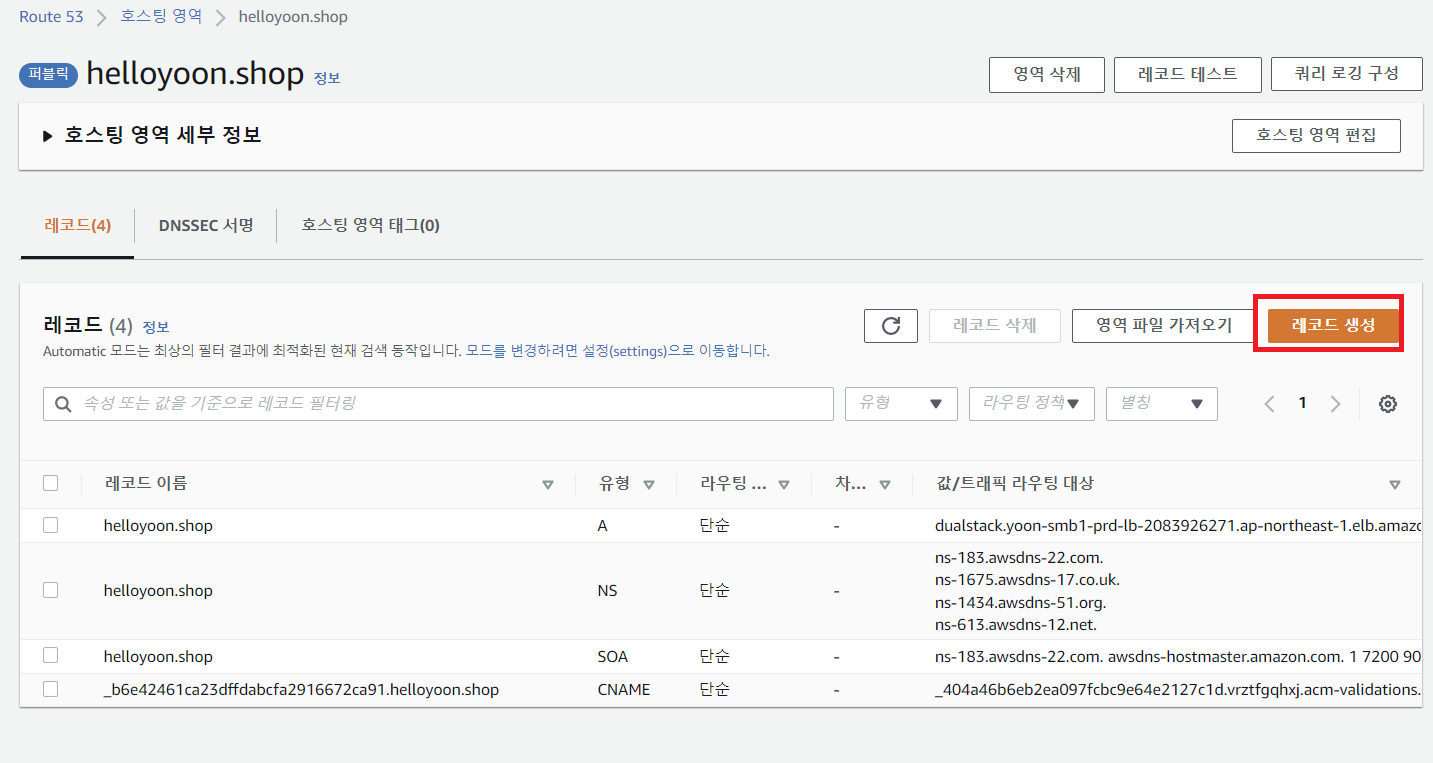Click the 쿼리 로깅 구성 button
Viewport: 1433px width, 763px height.
(x=1347, y=75)
